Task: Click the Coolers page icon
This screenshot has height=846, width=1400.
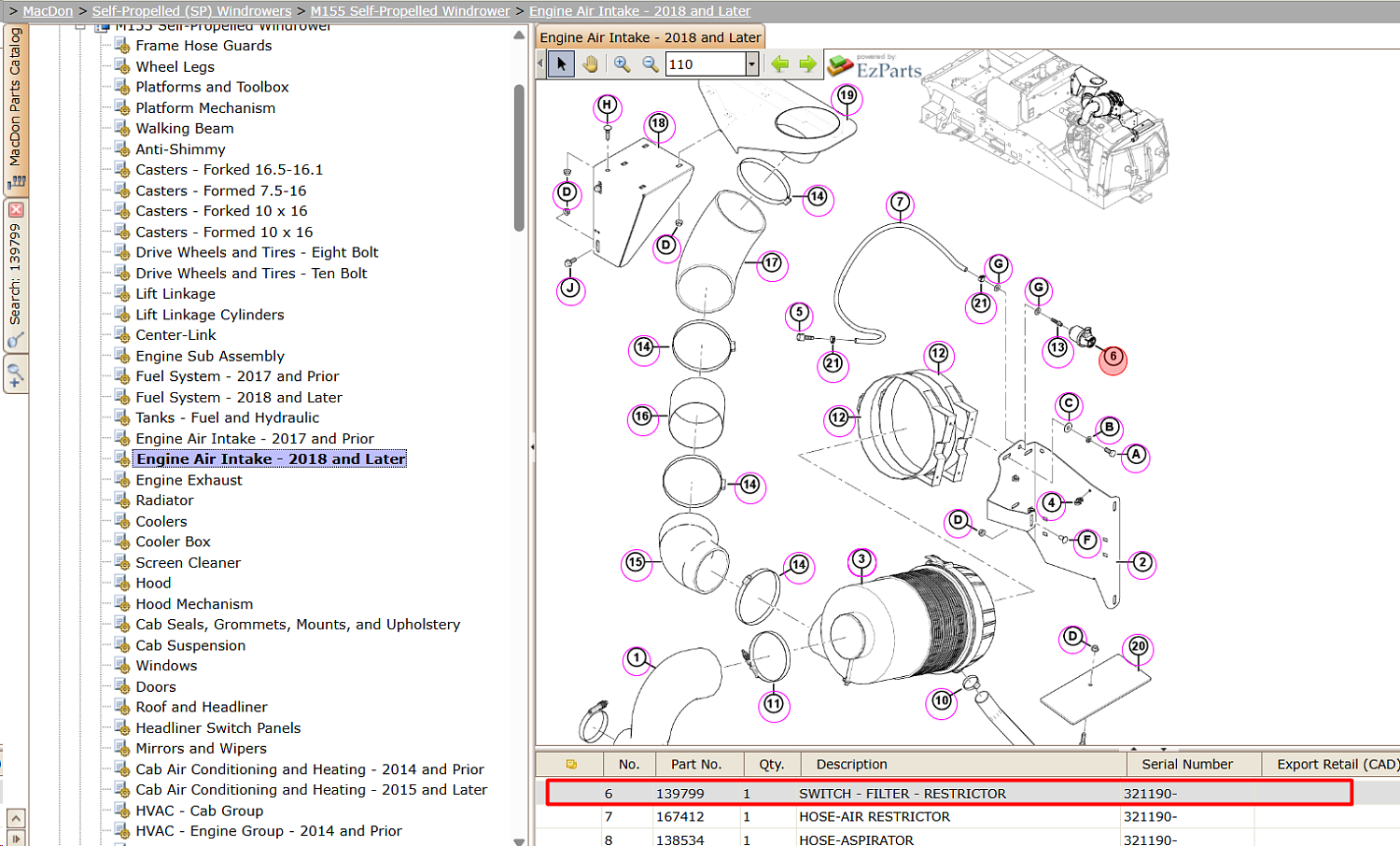Action: [122, 521]
